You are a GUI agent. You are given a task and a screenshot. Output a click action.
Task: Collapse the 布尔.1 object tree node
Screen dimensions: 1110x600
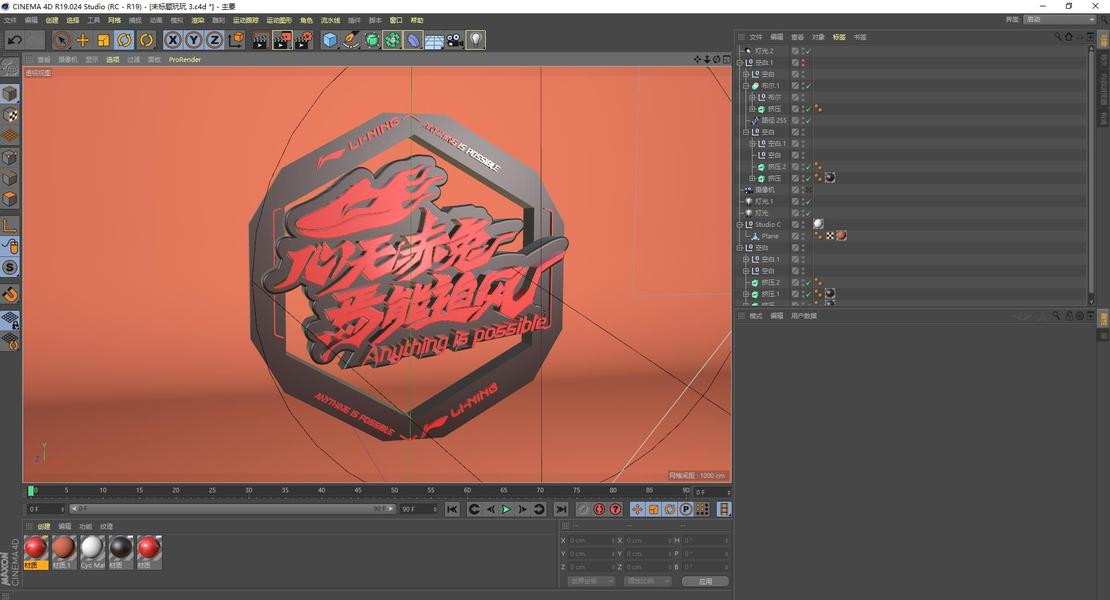pyautogui.click(x=746, y=86)
